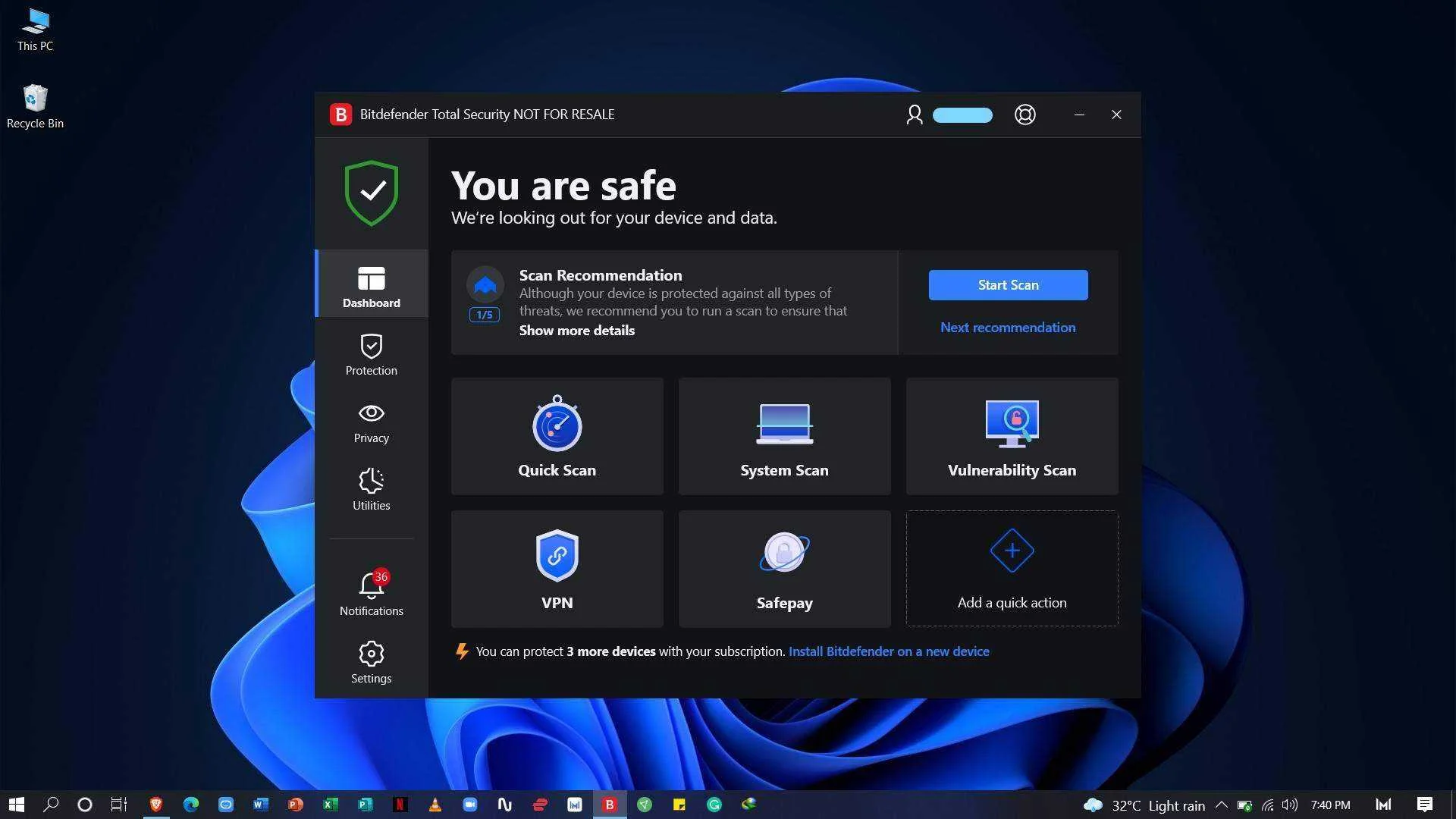Open Bitdefender Settings
The height and width of the screenshot is (819, 1456).
click(372, 662)
